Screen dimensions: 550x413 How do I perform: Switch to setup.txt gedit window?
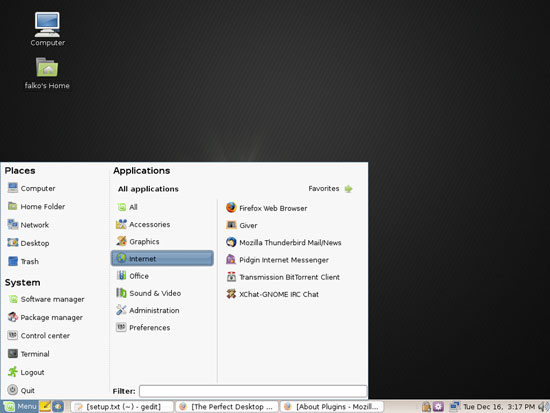click(x=122, y=407)
